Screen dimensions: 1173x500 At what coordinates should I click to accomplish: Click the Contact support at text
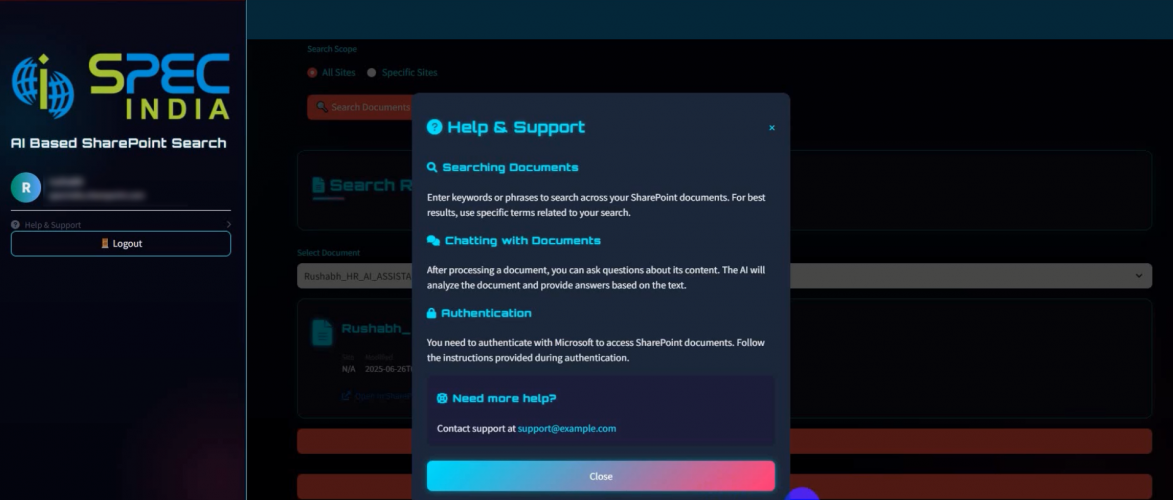[x=477, y=429]
